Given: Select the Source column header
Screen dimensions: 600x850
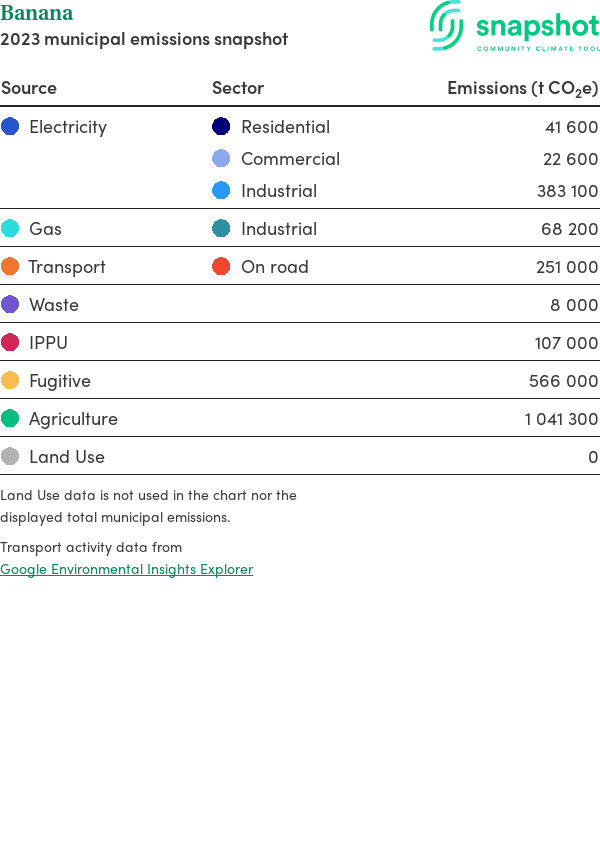Looking at the screenshot, I should (29, 88).
